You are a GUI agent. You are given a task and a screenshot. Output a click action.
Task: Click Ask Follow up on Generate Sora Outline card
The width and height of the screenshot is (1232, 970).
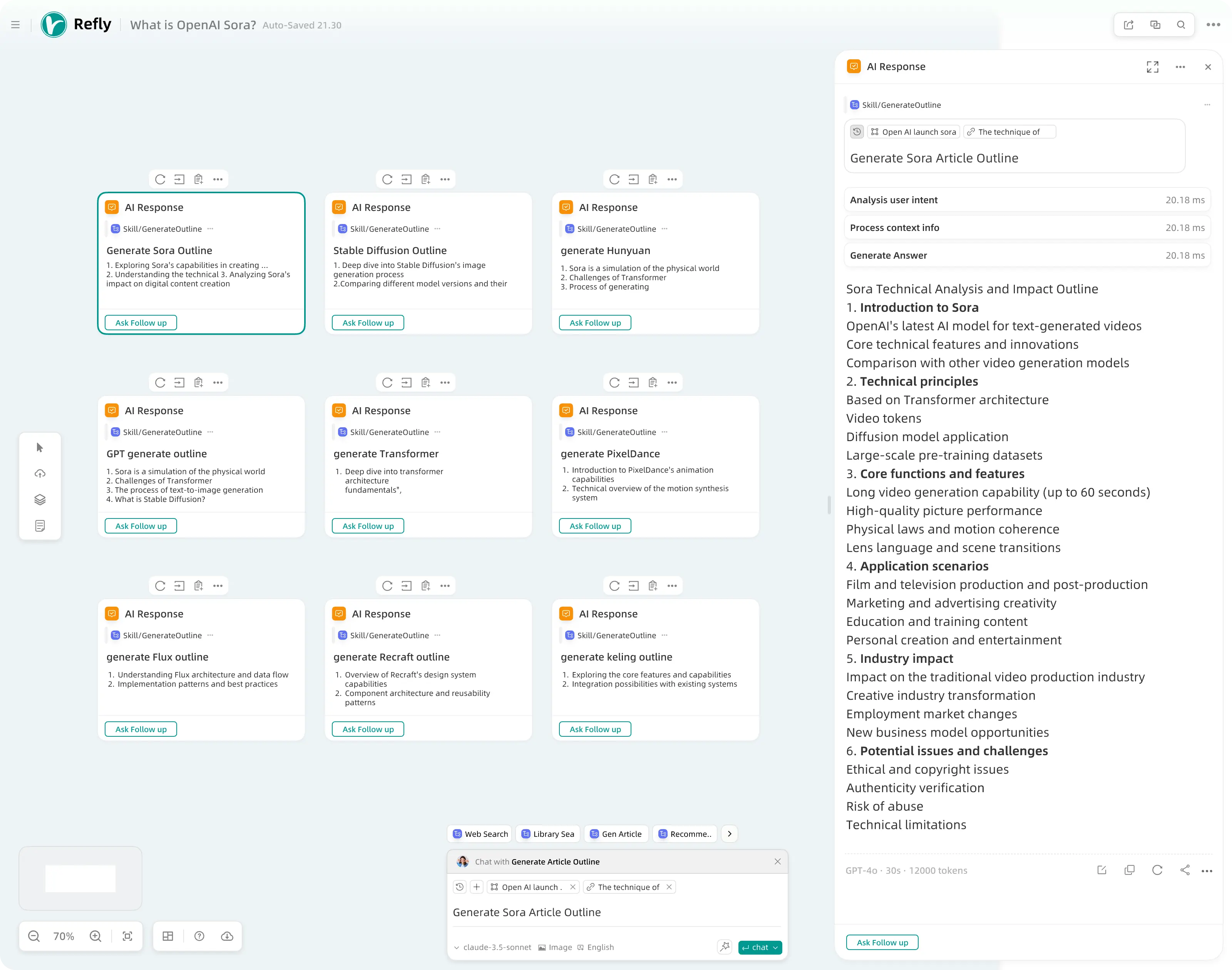[140, 323]
